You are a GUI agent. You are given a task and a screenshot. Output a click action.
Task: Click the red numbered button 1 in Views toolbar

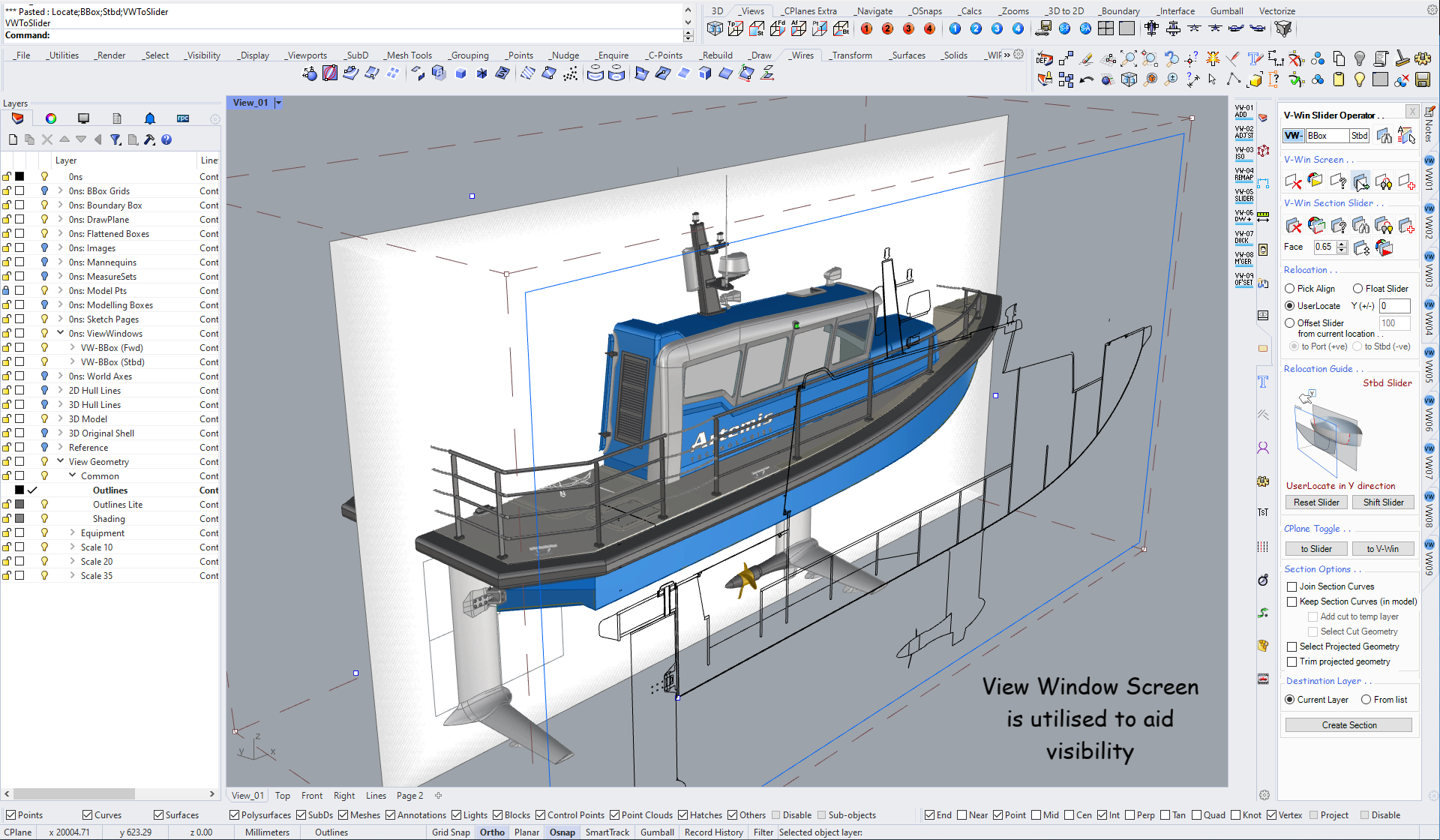[x=867, y=28]
